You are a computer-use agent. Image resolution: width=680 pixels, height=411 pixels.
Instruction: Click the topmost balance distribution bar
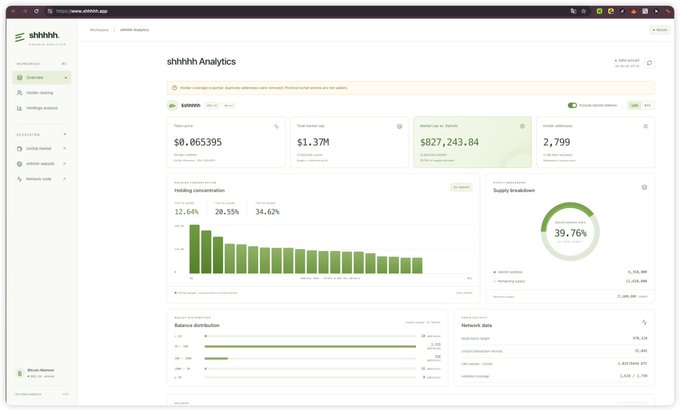(x=310, y=336)
